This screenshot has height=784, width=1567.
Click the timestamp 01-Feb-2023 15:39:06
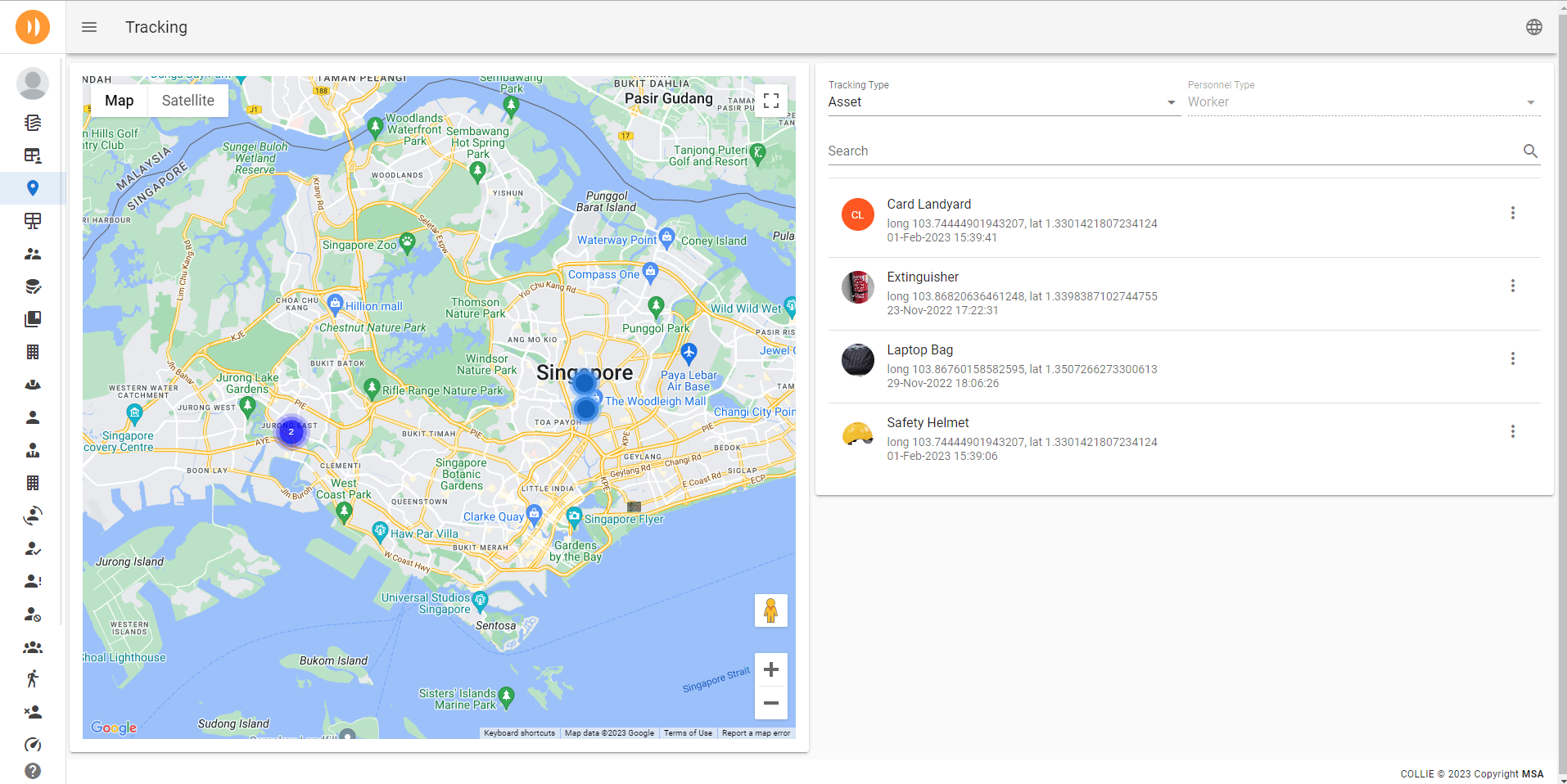tap(942, 457)
